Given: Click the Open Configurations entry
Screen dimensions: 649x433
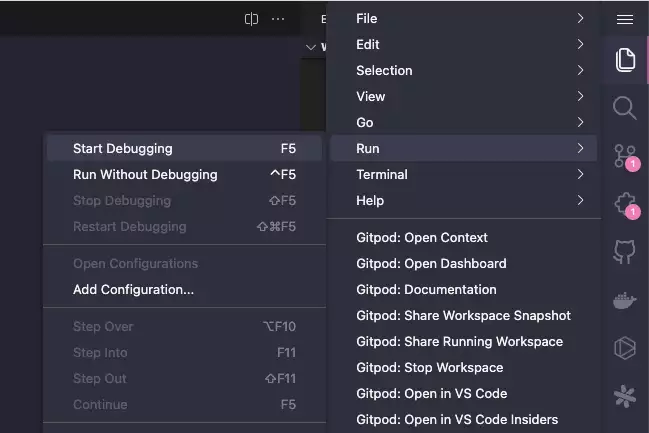Looking at the screenshot, I should pos(184,263).
